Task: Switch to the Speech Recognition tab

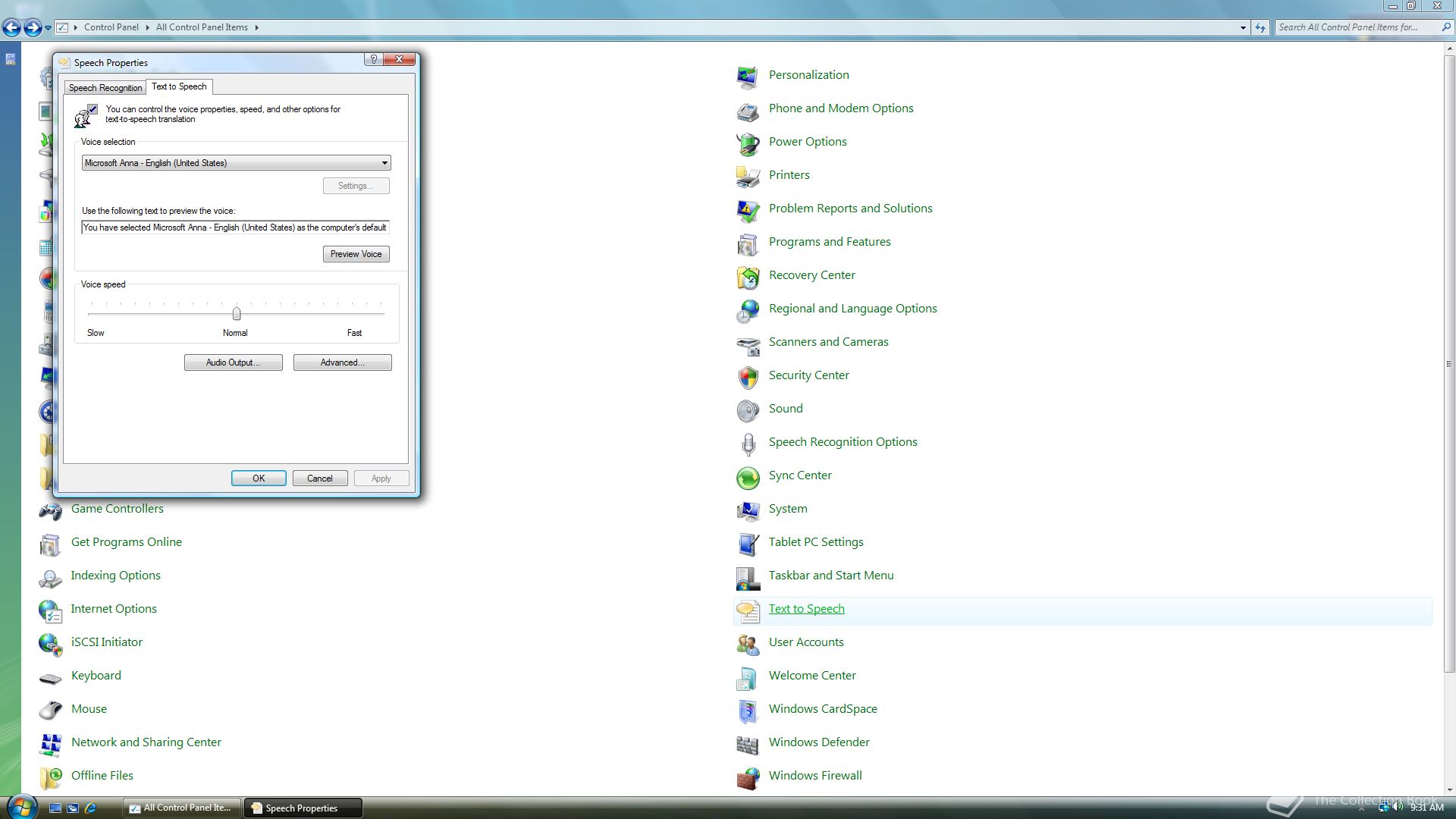Action: (105, 88)
